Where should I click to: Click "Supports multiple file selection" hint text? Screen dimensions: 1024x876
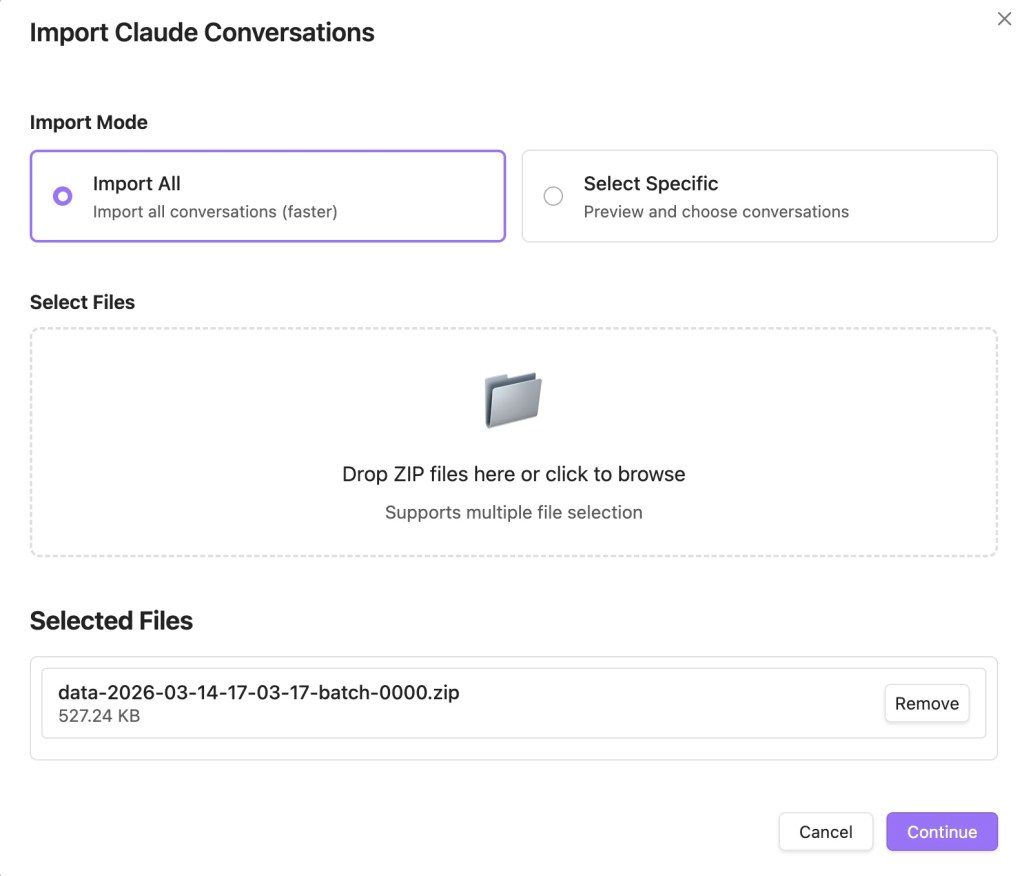coord(513,513)
